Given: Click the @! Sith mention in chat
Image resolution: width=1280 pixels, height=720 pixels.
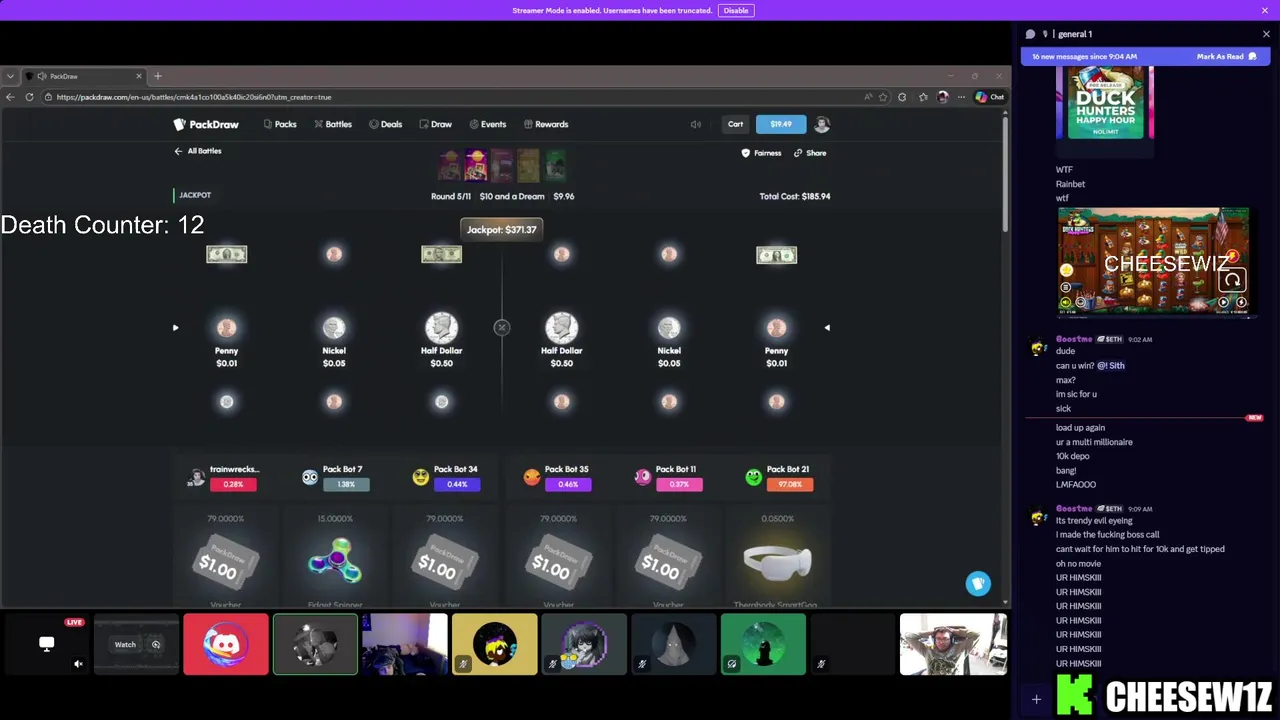Looking at the screenshot, I should 1111,365.
